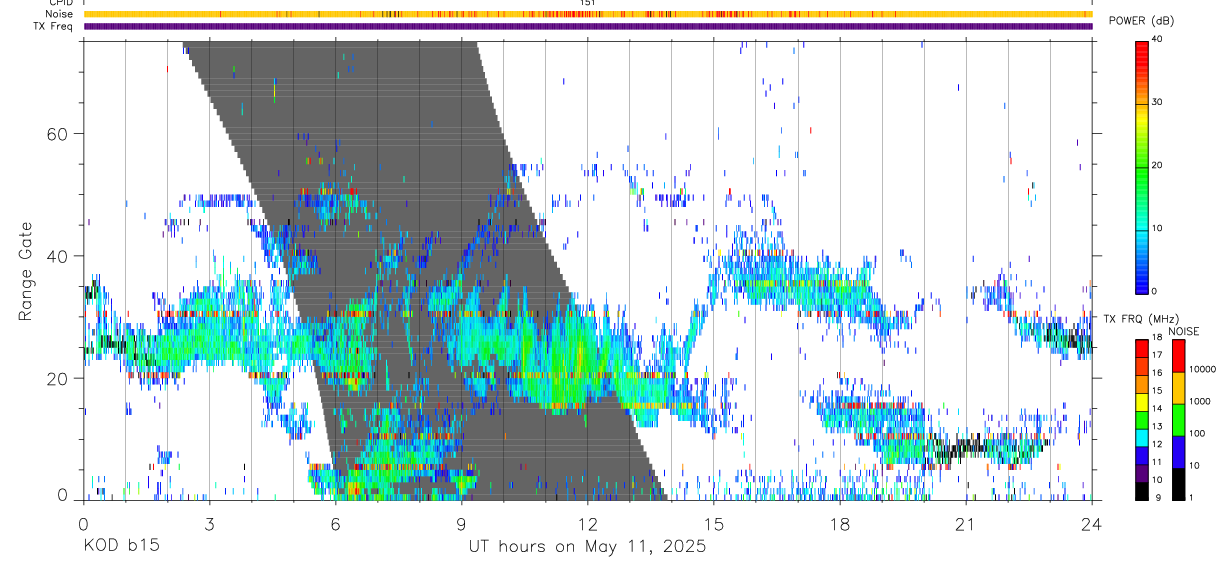The width and height of the screenshot is (1228, 567).
Task: Click the NOISE colorbar
Action: (x=1178, y=419)
